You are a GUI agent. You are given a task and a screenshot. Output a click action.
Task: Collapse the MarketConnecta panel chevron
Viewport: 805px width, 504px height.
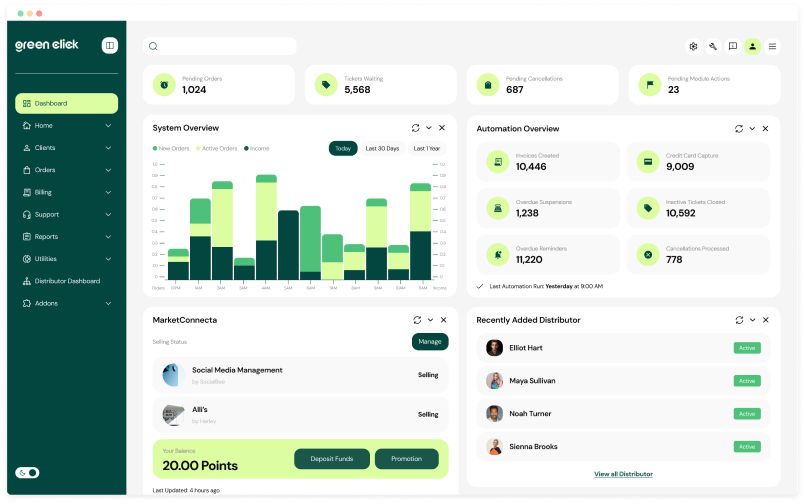click(x=428, y=320)
